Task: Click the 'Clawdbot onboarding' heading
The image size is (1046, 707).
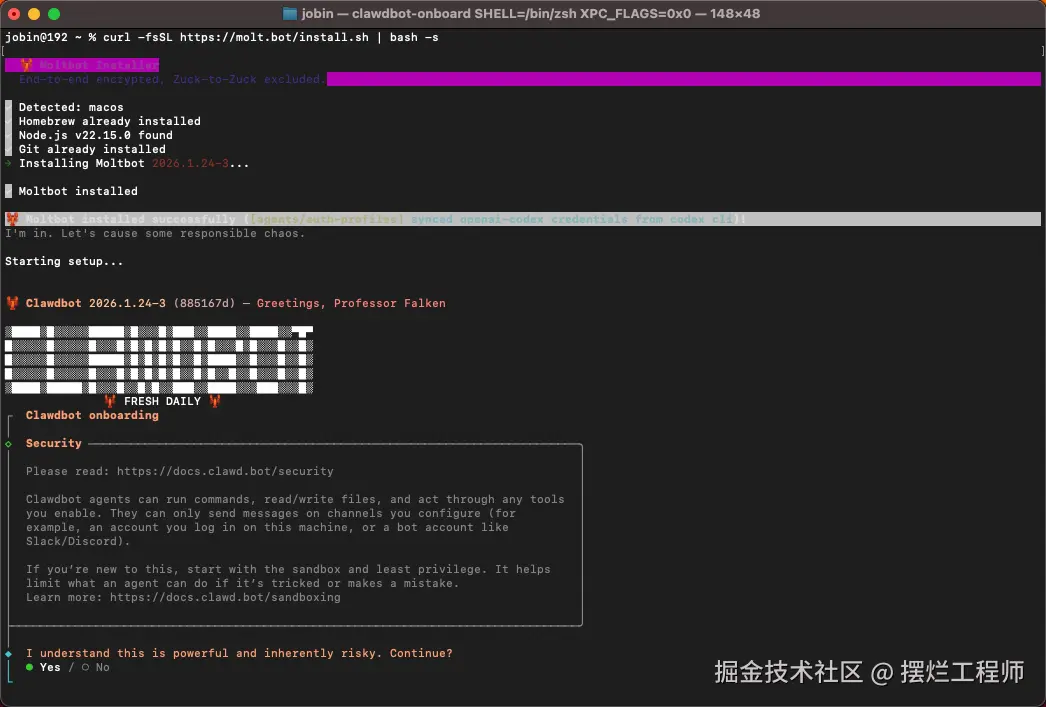Action: [92, 415]
